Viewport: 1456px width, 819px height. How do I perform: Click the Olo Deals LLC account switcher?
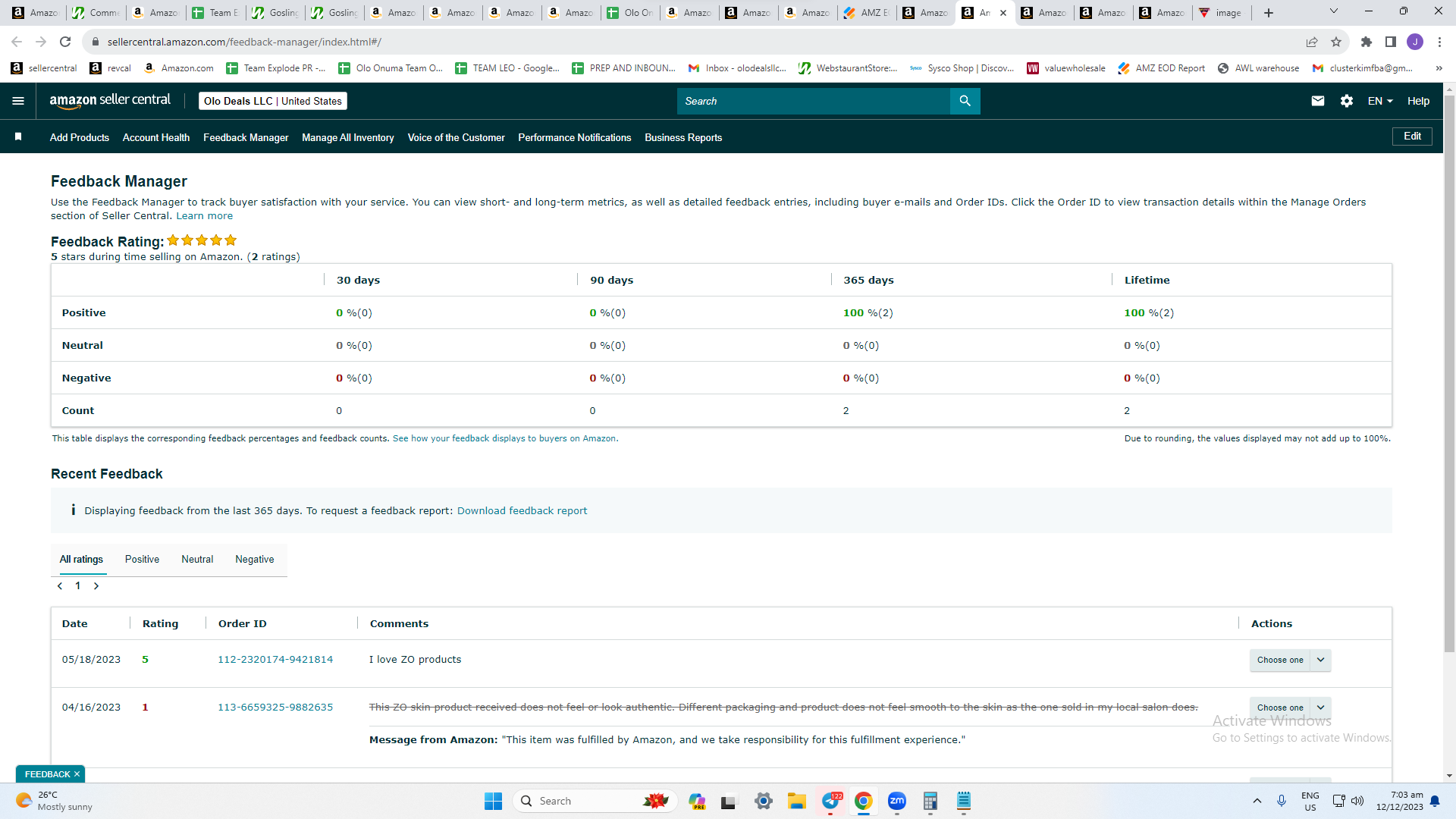[273, 101]
